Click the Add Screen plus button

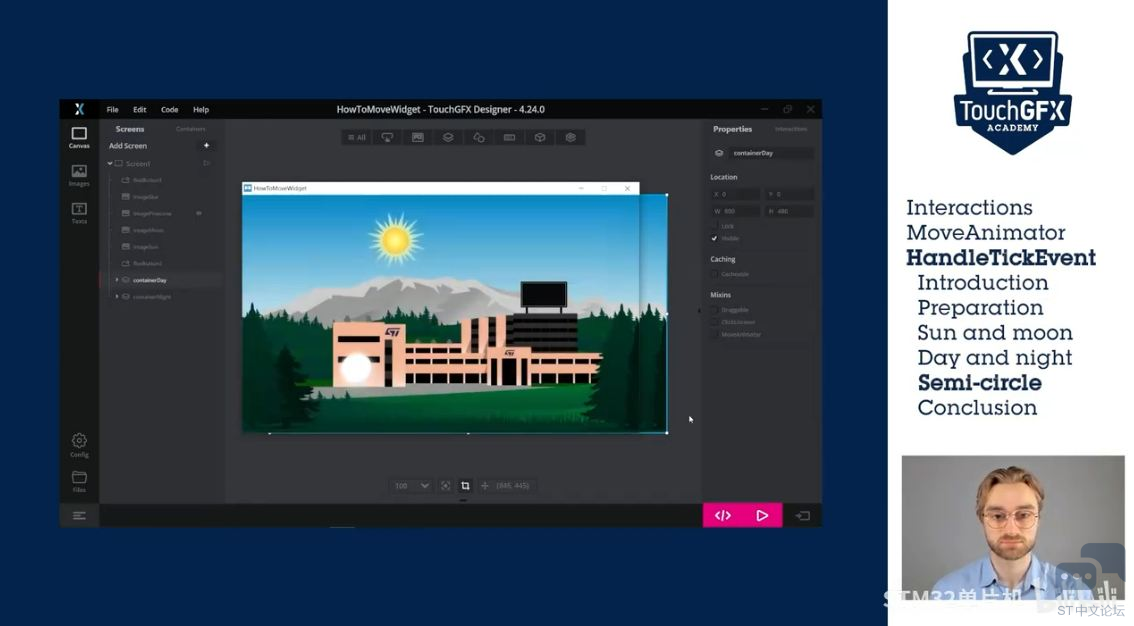click(x=207, y=146)
